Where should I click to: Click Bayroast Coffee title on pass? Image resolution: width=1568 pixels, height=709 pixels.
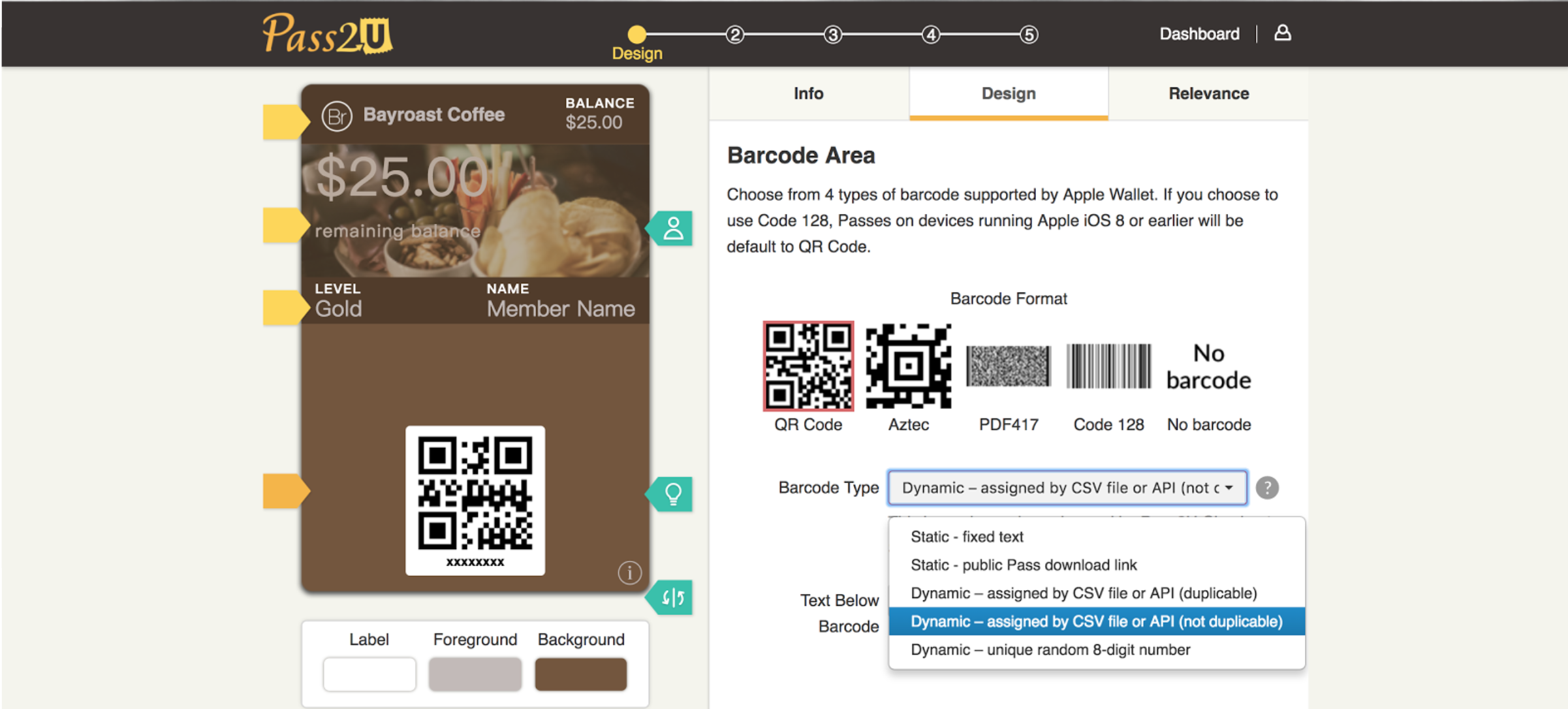coord(433,115)
